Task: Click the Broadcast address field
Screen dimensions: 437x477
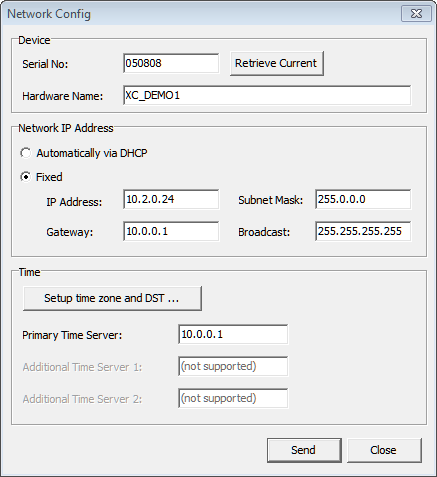Action: pos(363,231)
